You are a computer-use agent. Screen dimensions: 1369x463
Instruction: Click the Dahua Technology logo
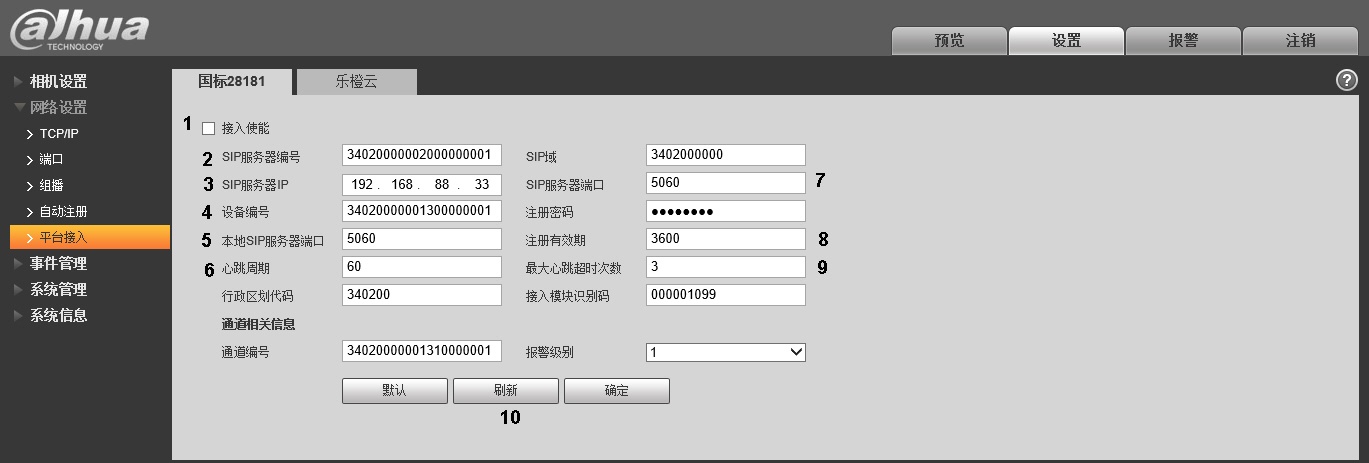tap(79, 30)
